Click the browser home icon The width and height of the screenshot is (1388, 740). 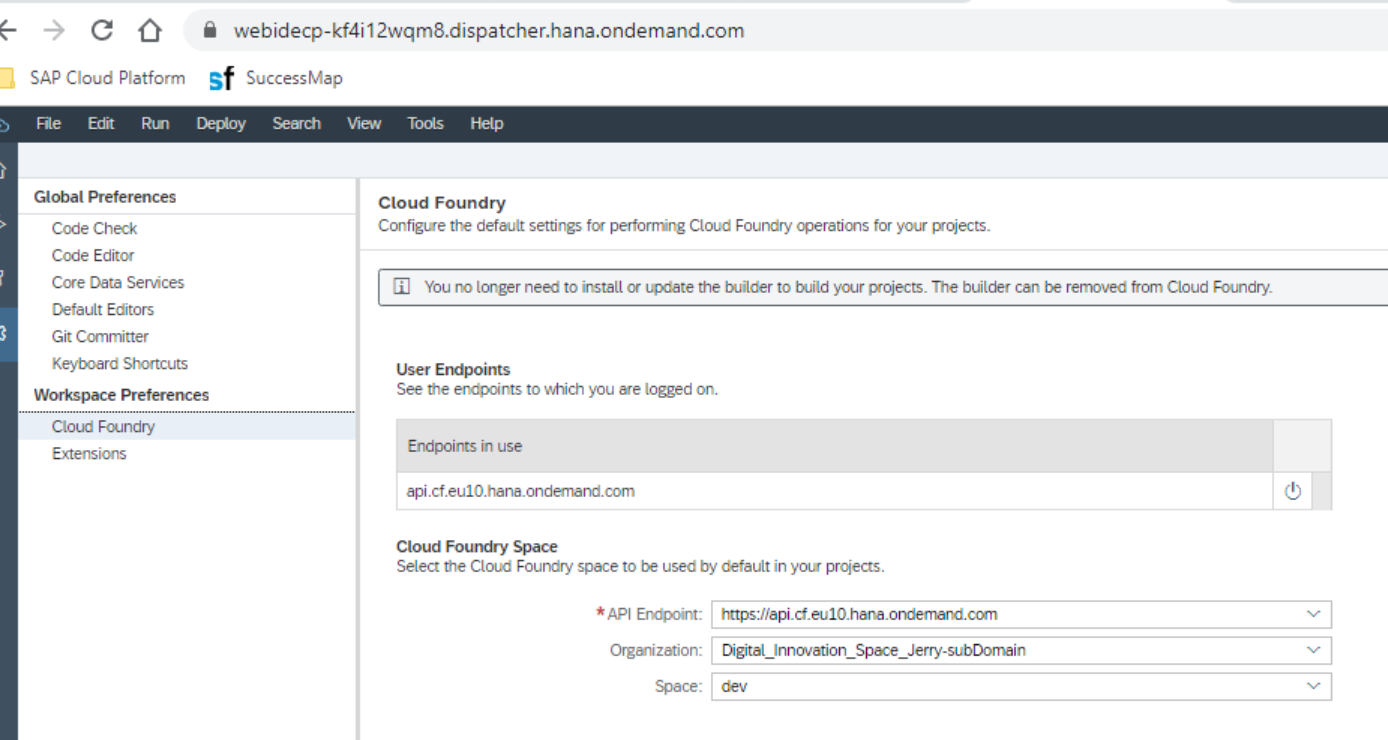point(150,31)
